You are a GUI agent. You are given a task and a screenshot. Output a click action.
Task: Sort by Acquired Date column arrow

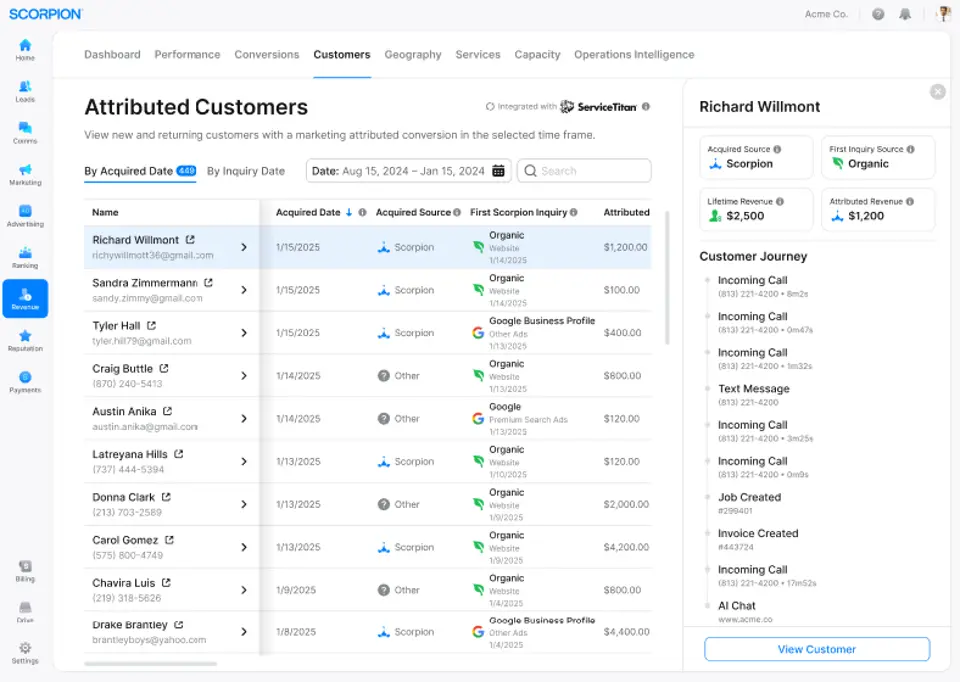pos(349,212)
